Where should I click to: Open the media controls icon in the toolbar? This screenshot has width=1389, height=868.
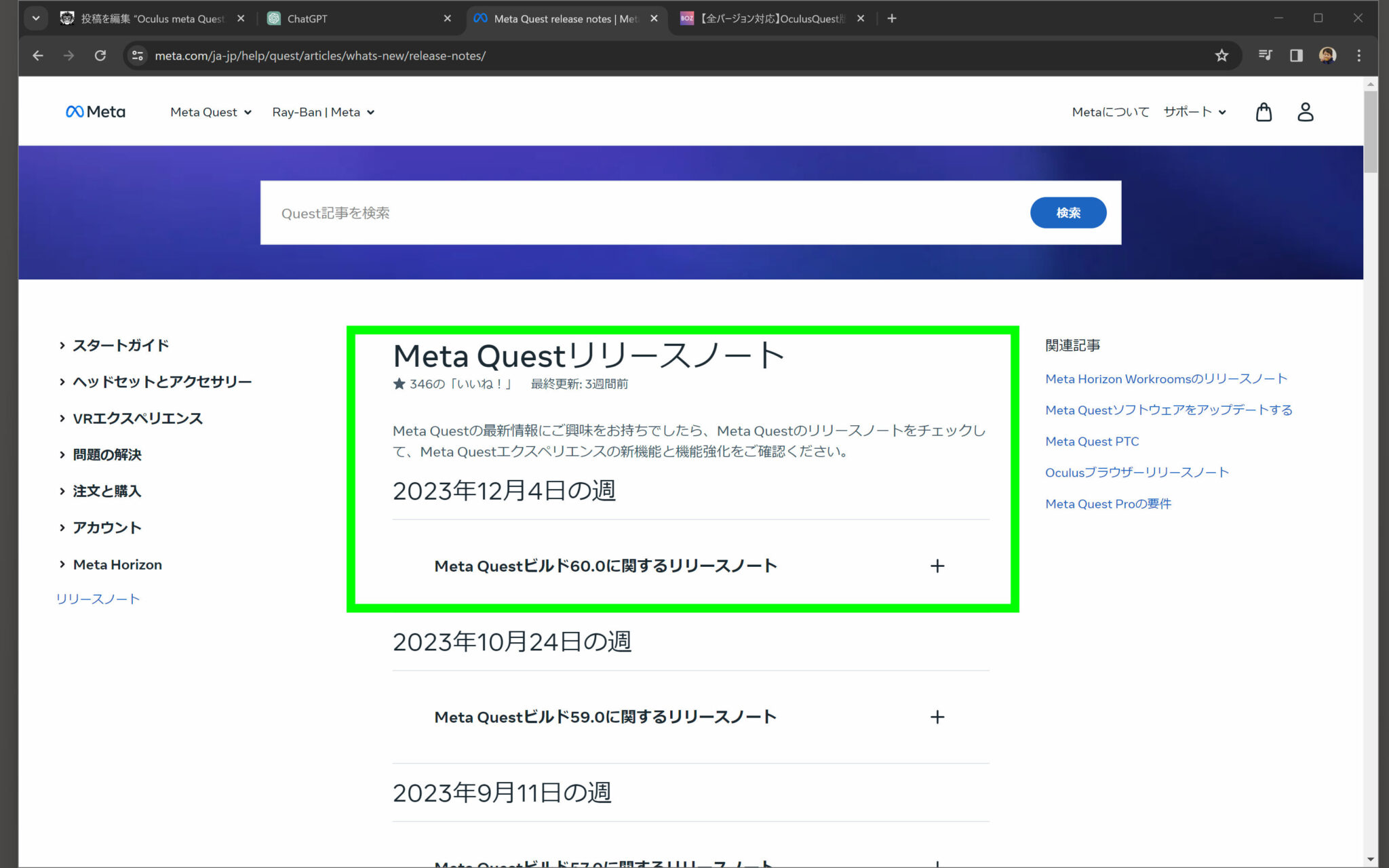1264,56
